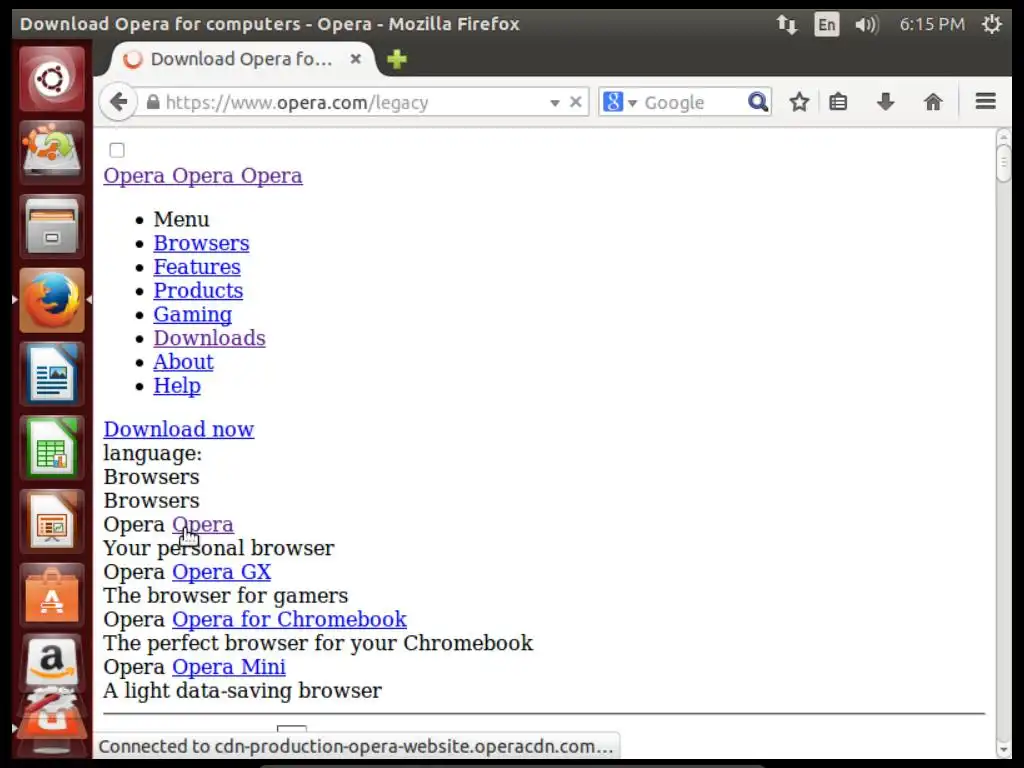1024x768 pixels.
Task: Follow the Opera Mini link
Action: (x=229, y=667)
